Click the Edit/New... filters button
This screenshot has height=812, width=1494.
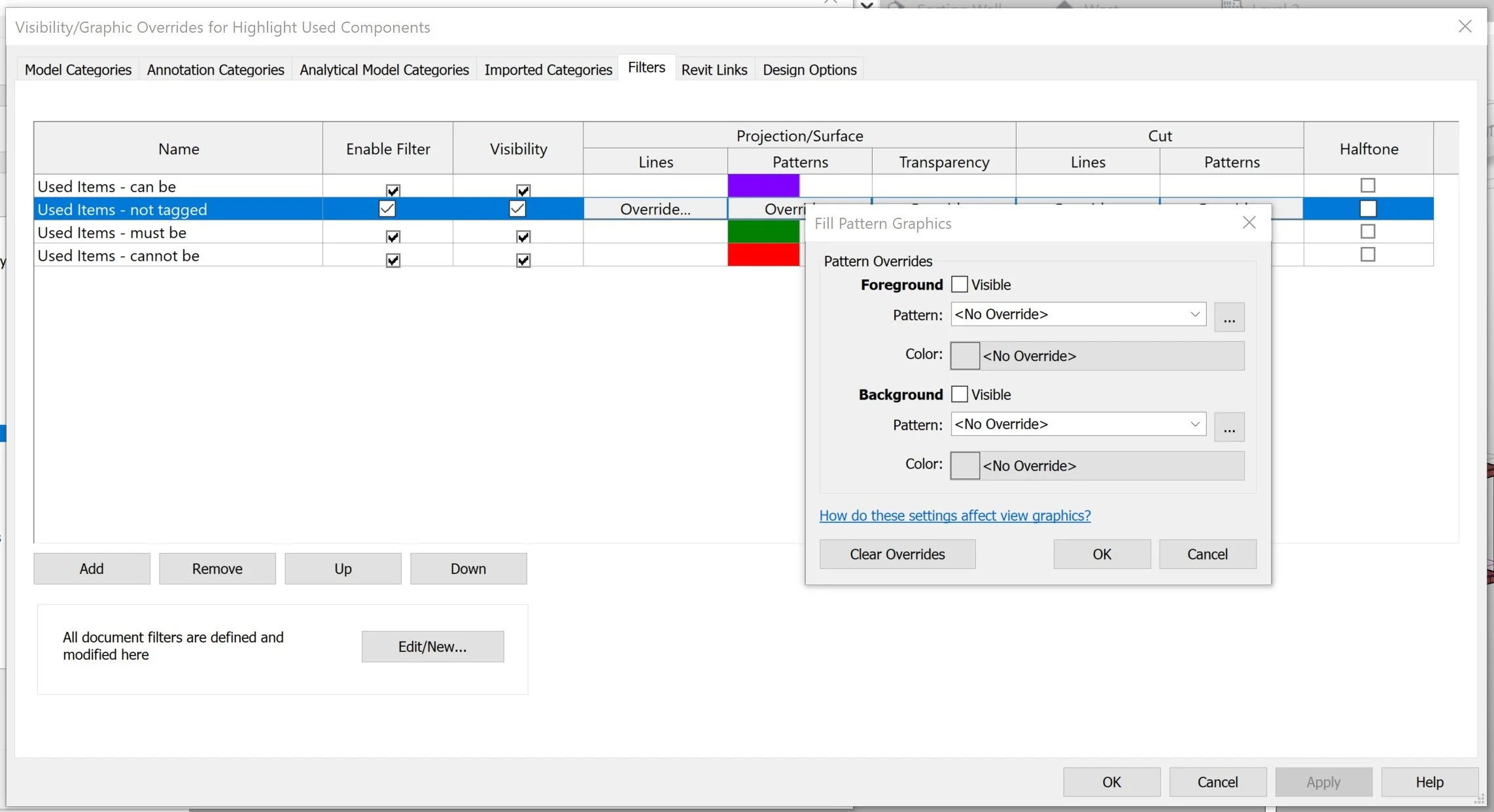(432, 647)
